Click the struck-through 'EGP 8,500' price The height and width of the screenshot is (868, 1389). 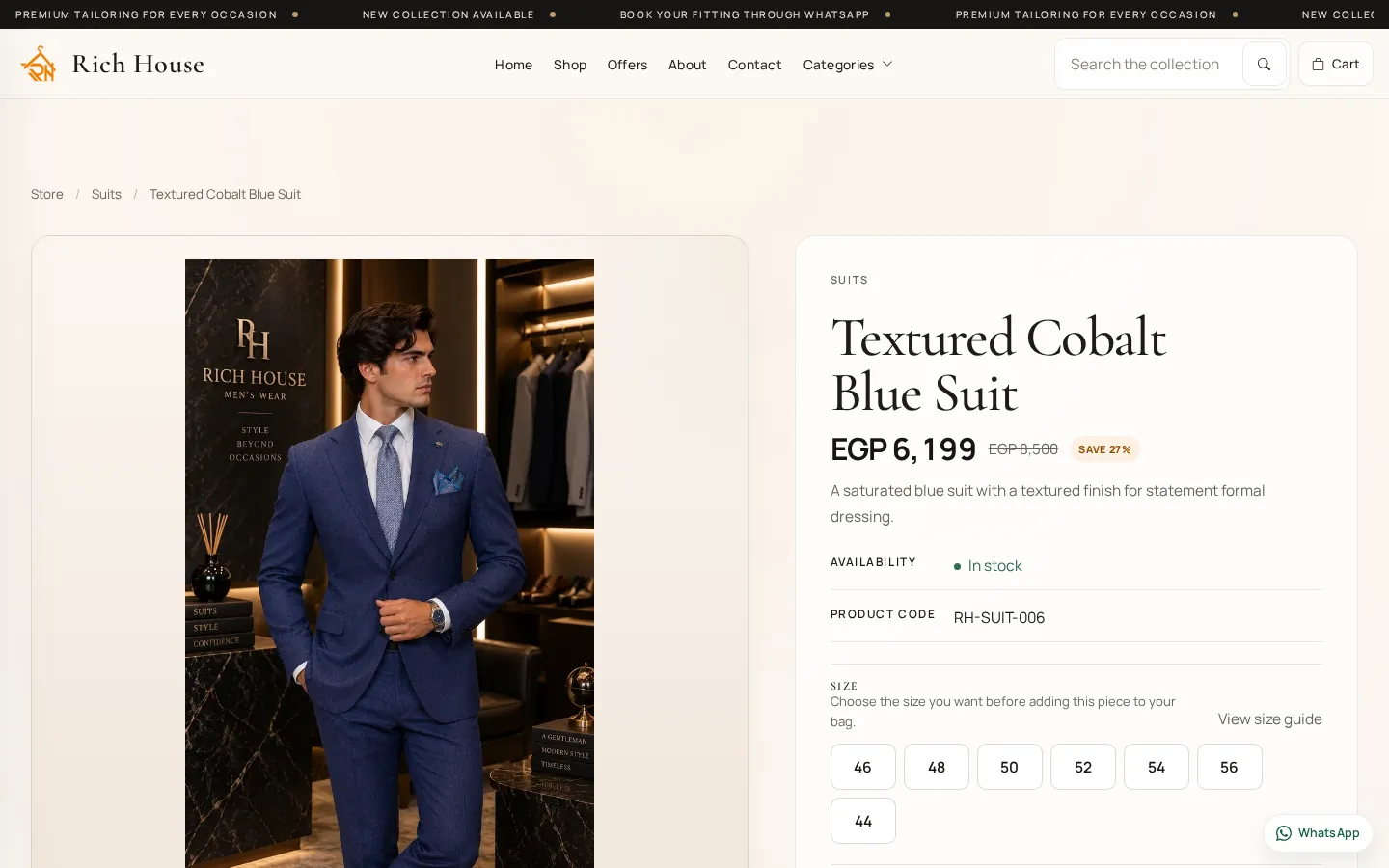point(1023,449)
